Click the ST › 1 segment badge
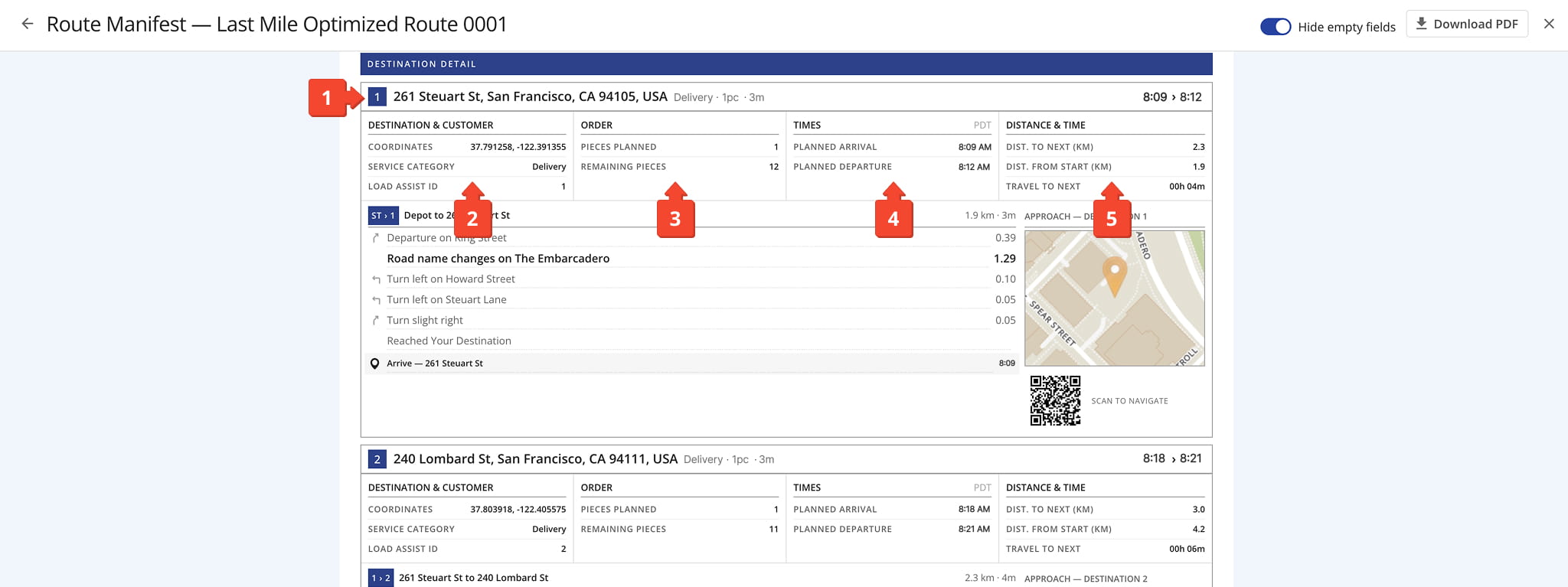The width and height of the screenshot is (1568, 587). click(383, 216)
